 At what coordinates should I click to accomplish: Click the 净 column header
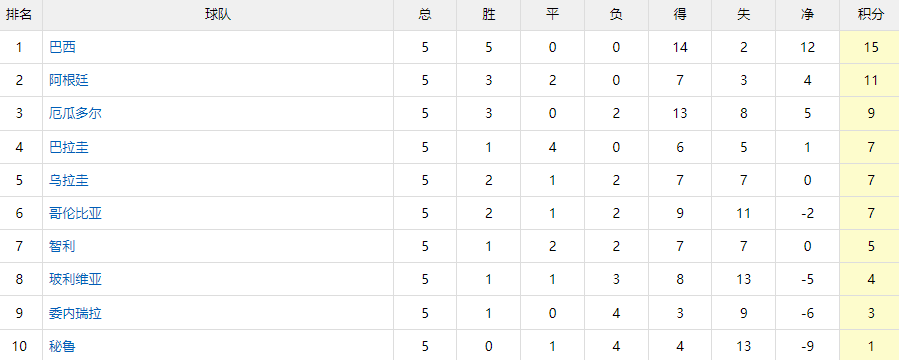pyautogui.click(x=807, y=15)
